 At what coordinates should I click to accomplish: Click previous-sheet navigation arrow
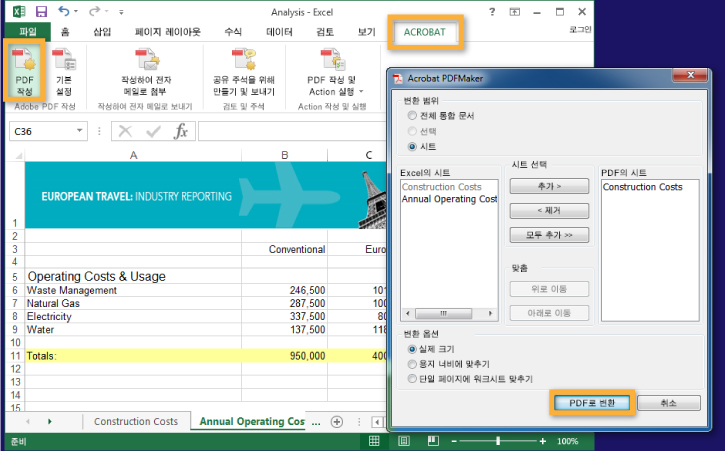click(28, 421)
